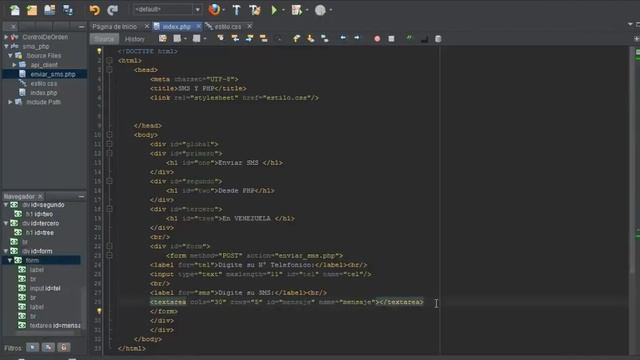Screen dimensions: 640x360
Task: Click the last icon in the editor toolbar
Action: [x=438, y=39]
